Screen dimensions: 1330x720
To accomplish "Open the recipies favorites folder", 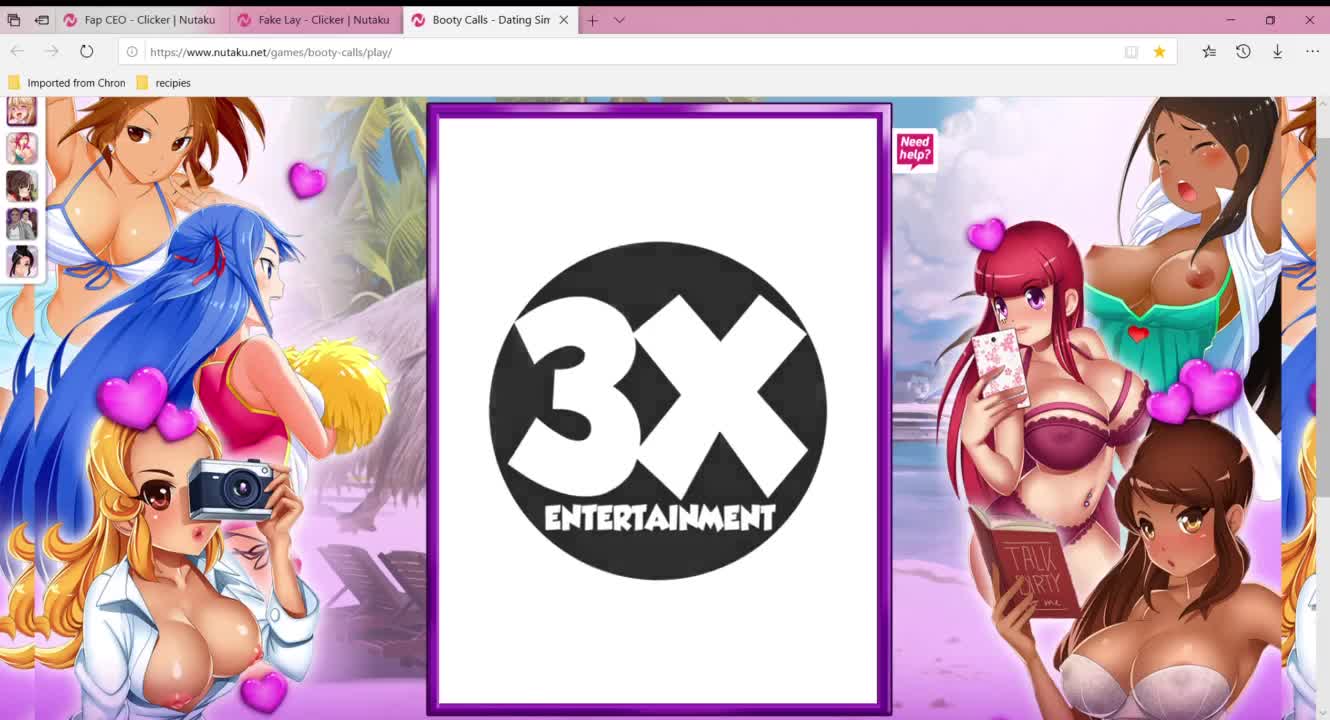I will (x=163, y=83).
